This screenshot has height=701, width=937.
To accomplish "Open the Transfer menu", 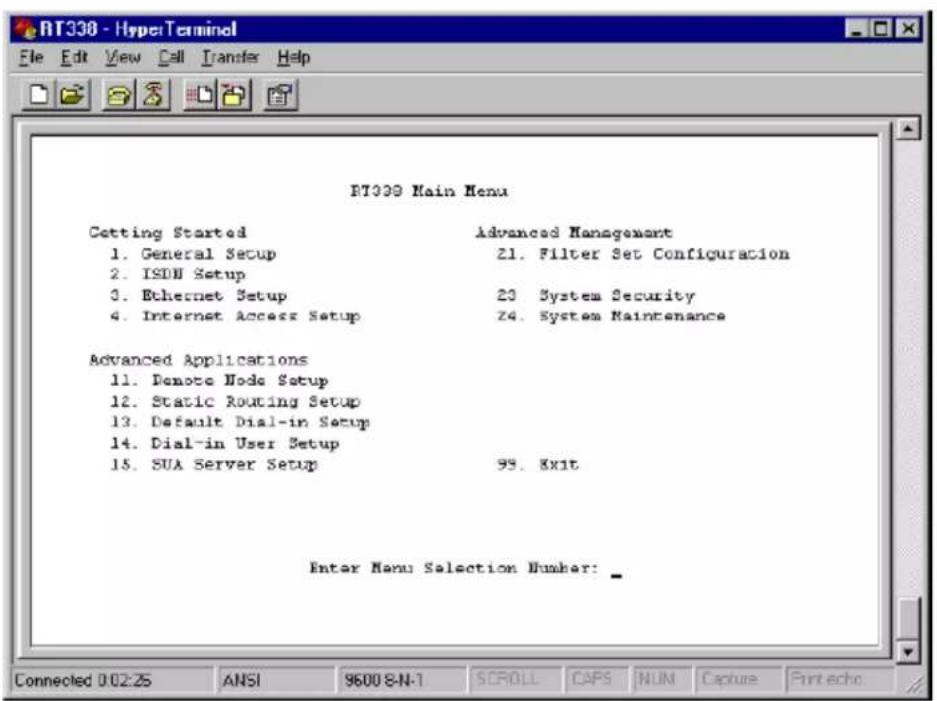I will click(230, 57).
